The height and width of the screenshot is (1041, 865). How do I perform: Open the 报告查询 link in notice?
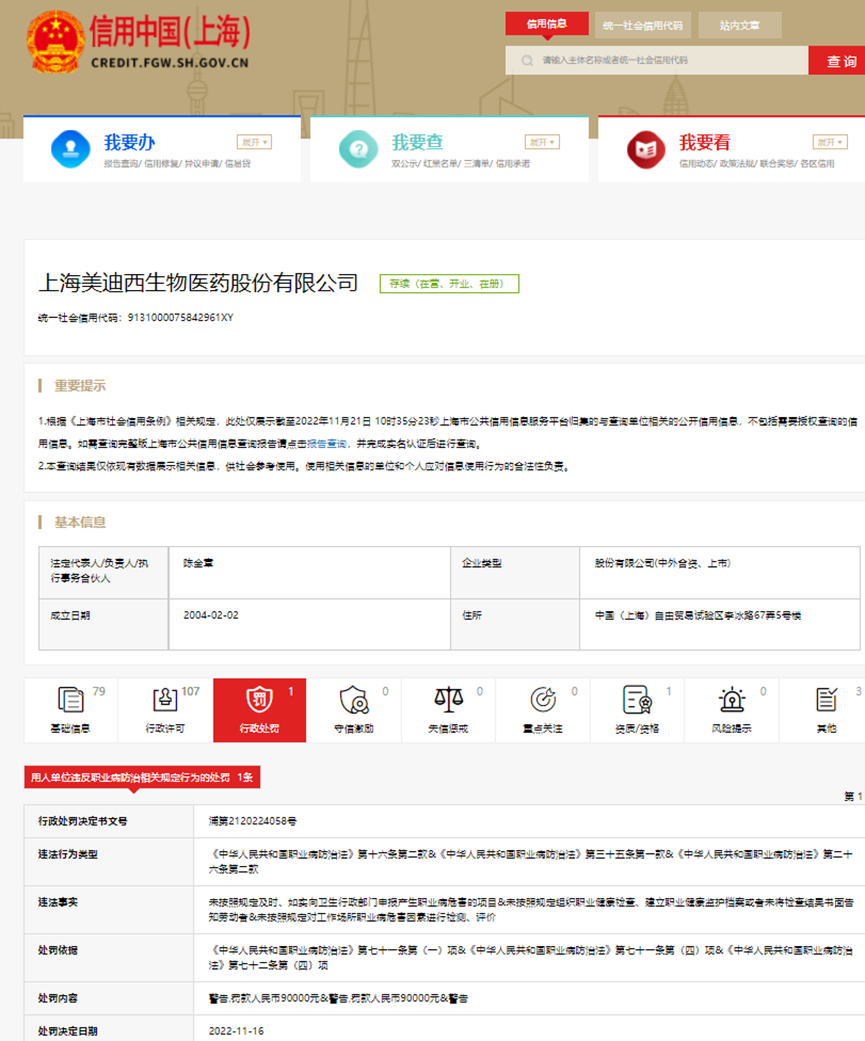click(299, 442)
